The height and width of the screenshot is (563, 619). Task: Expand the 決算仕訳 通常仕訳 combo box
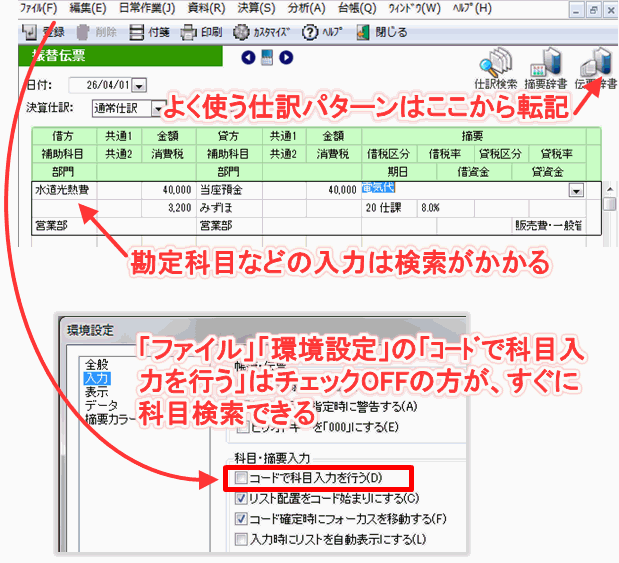pyautogui.click(x=158, y=109)
